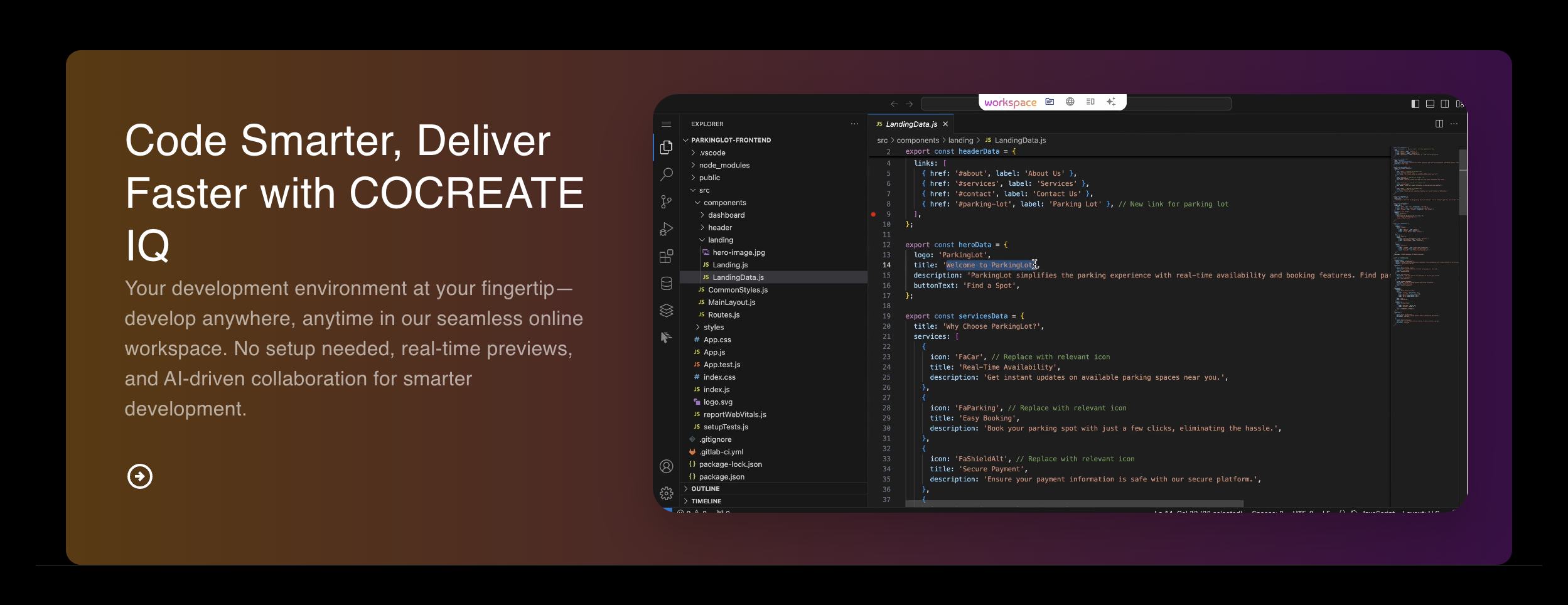
Task: Close the LandingData.js tab
Action: click(945, 124)
